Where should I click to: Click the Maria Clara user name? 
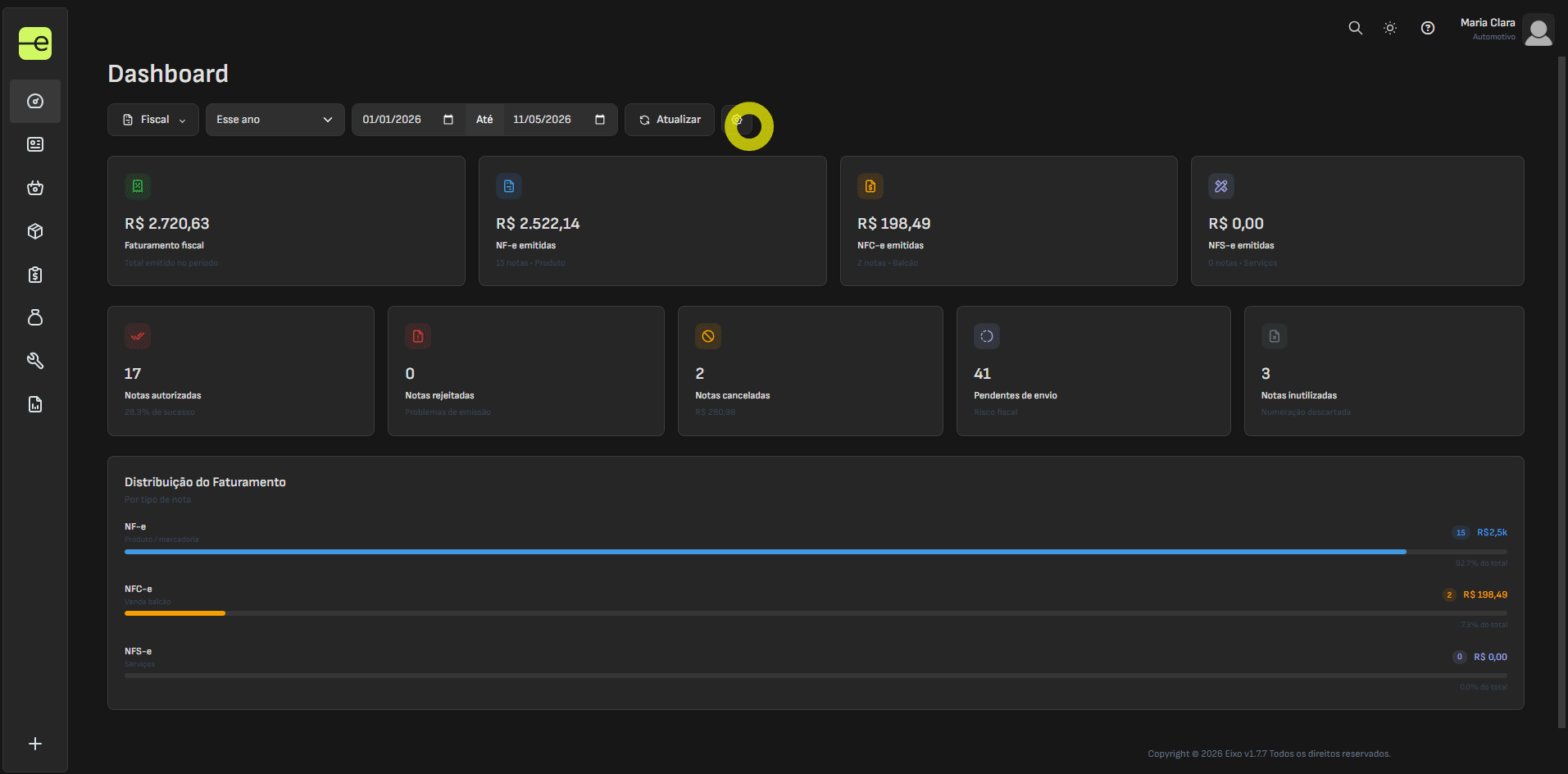[x=1488, y=23]
